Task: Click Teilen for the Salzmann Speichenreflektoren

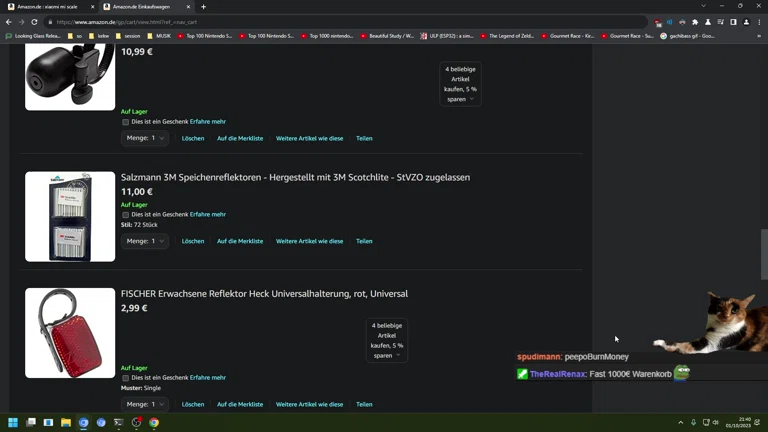Action: (364, 241)
